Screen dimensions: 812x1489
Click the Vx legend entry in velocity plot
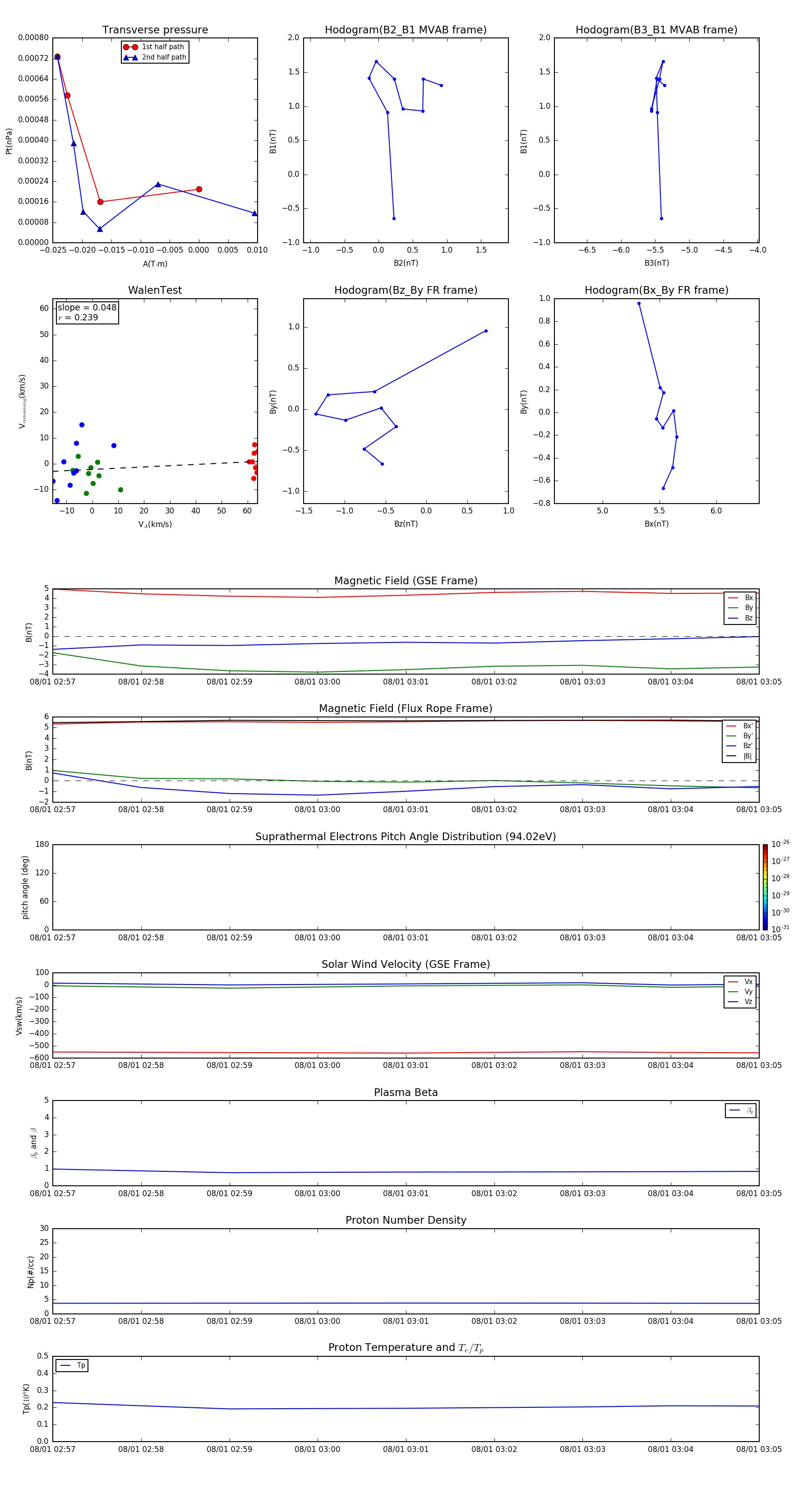740,981
